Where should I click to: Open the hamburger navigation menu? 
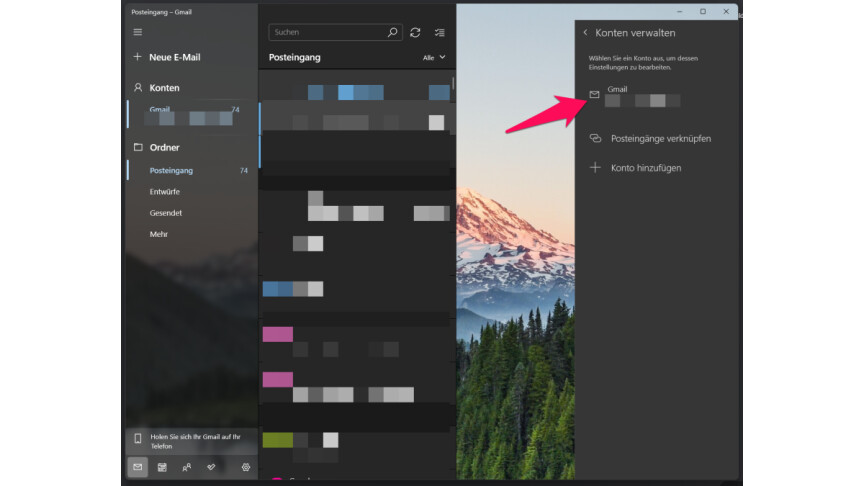coord(138,32)
